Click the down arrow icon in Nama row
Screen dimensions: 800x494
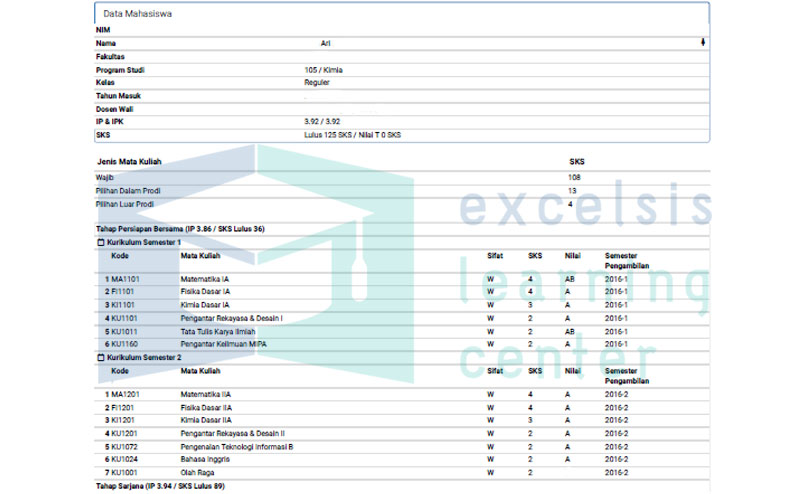coord(703,43)
